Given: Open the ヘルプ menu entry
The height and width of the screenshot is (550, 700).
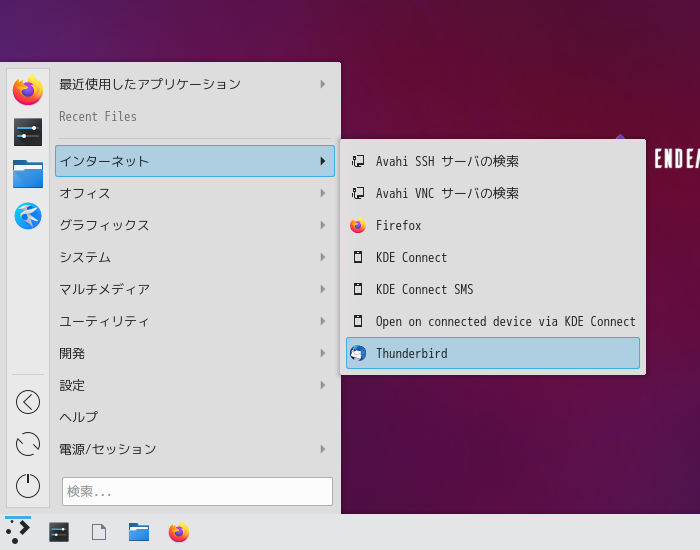Looking at the screenshot, I should tap(195, 417).
